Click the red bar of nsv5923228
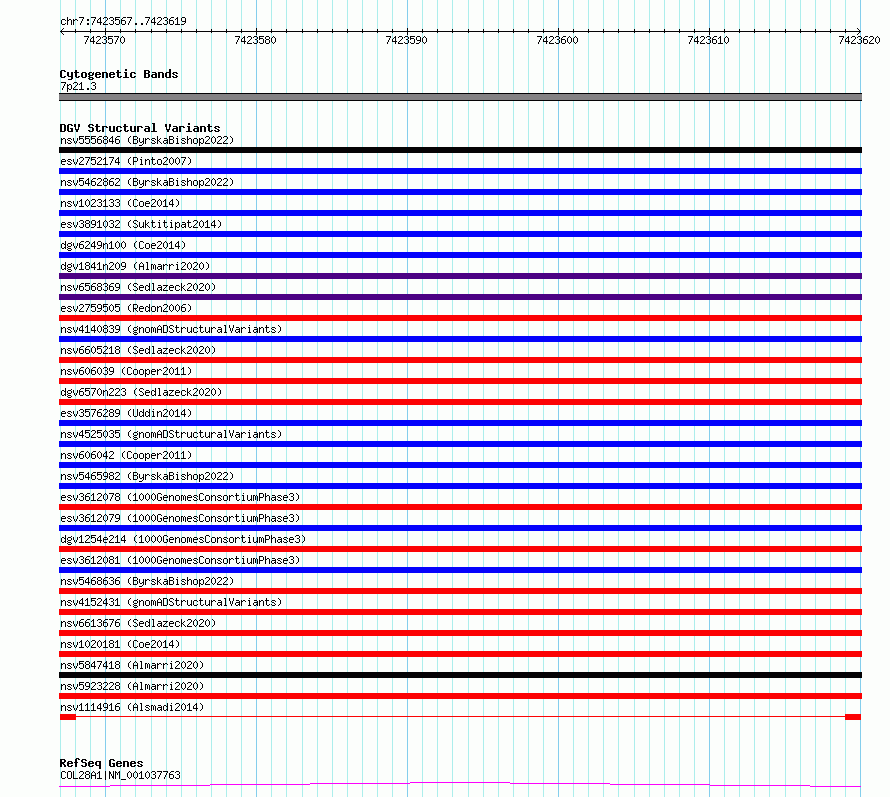Image resolution: width=890 pixels, height=797 pixels. (x=460, y=696)
